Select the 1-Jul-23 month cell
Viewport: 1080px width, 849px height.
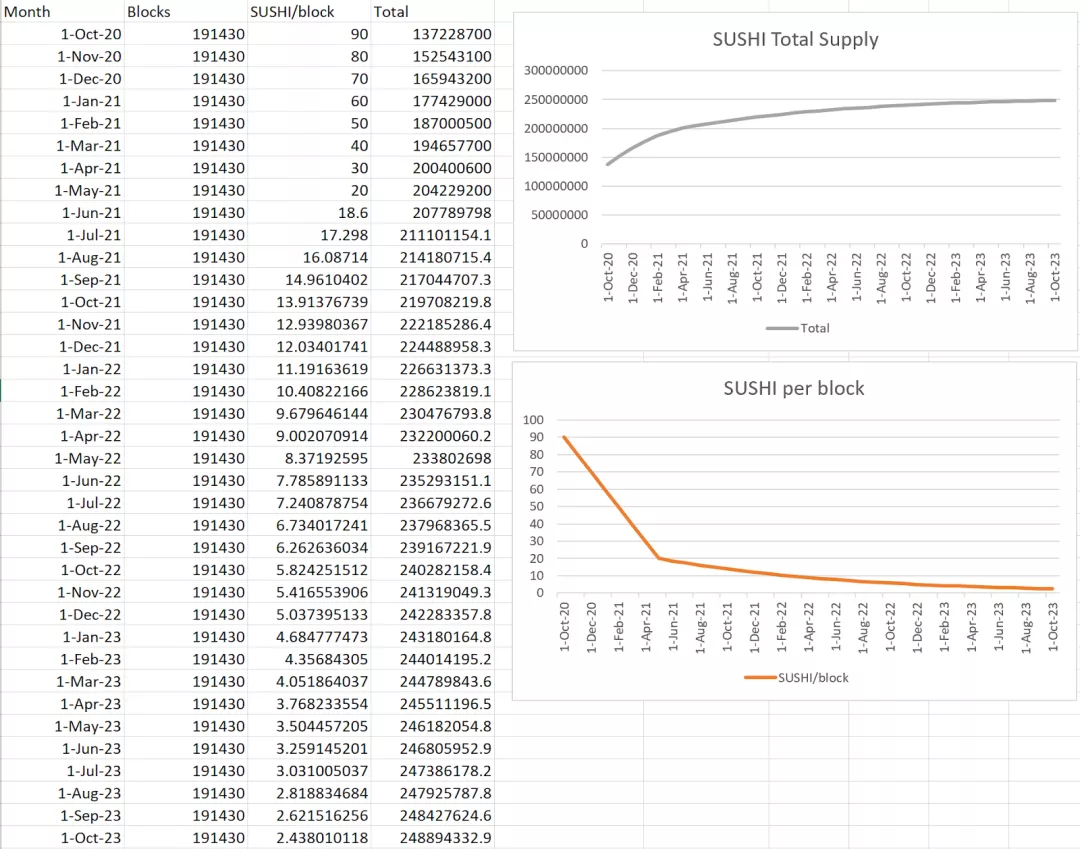pyautogui.click(x=62, y=771)
